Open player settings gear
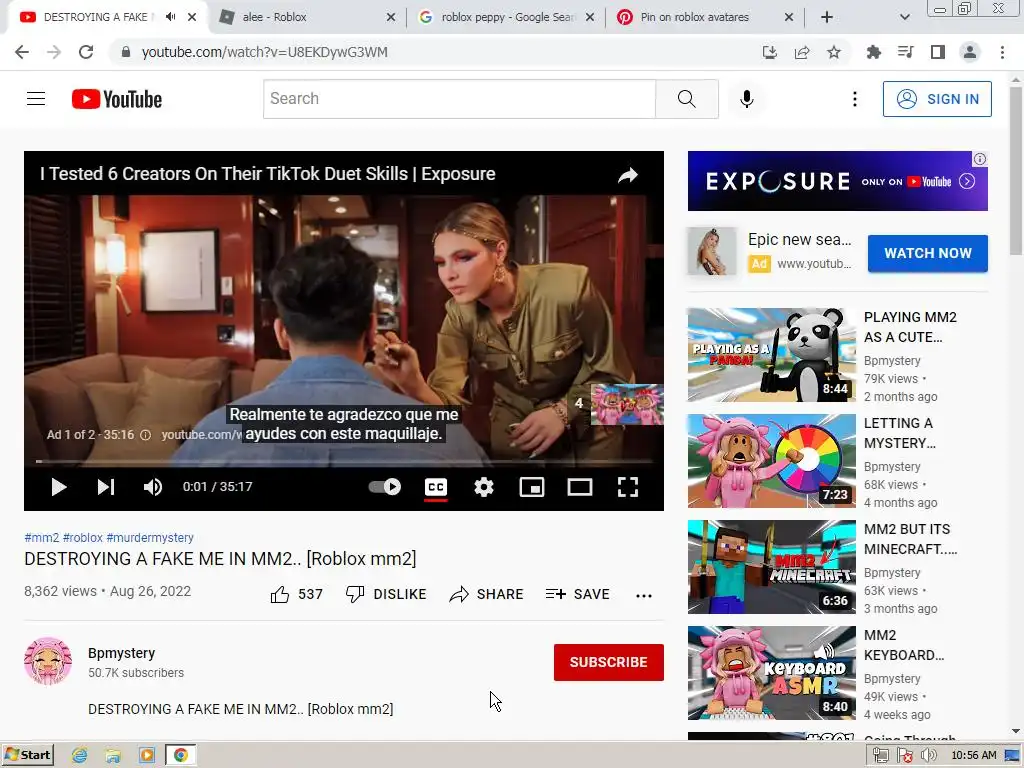The height and width of the screenshot is (768, 1024). click(484, 487)
